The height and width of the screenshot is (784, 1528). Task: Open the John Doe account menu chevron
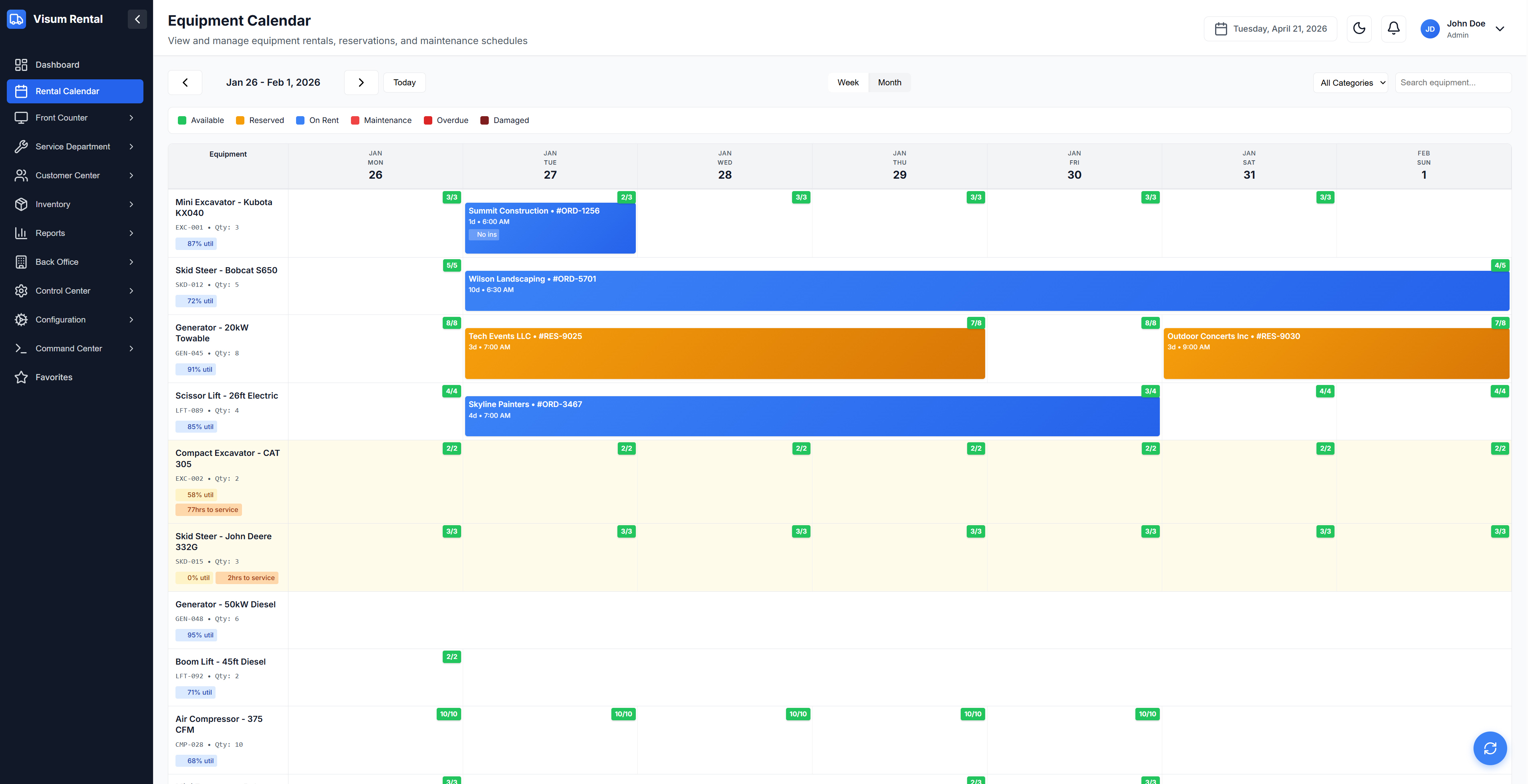tap(1500, 28)
